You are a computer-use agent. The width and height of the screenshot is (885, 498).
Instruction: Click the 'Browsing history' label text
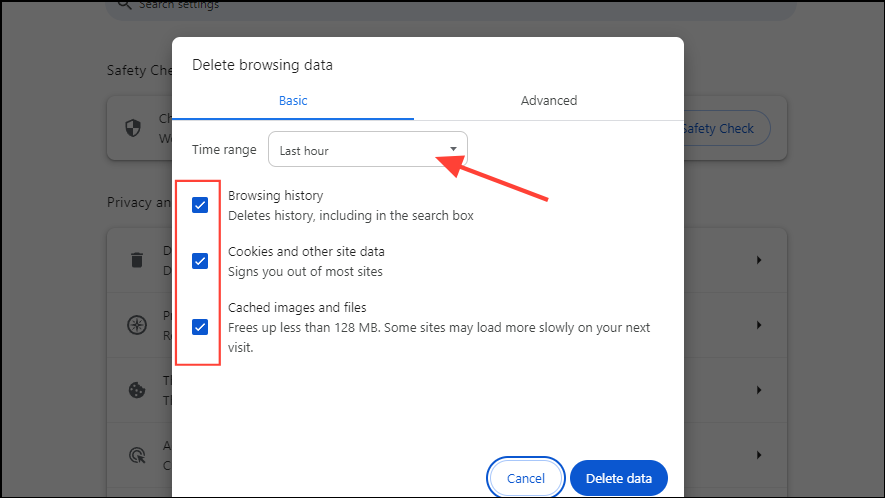275,196
